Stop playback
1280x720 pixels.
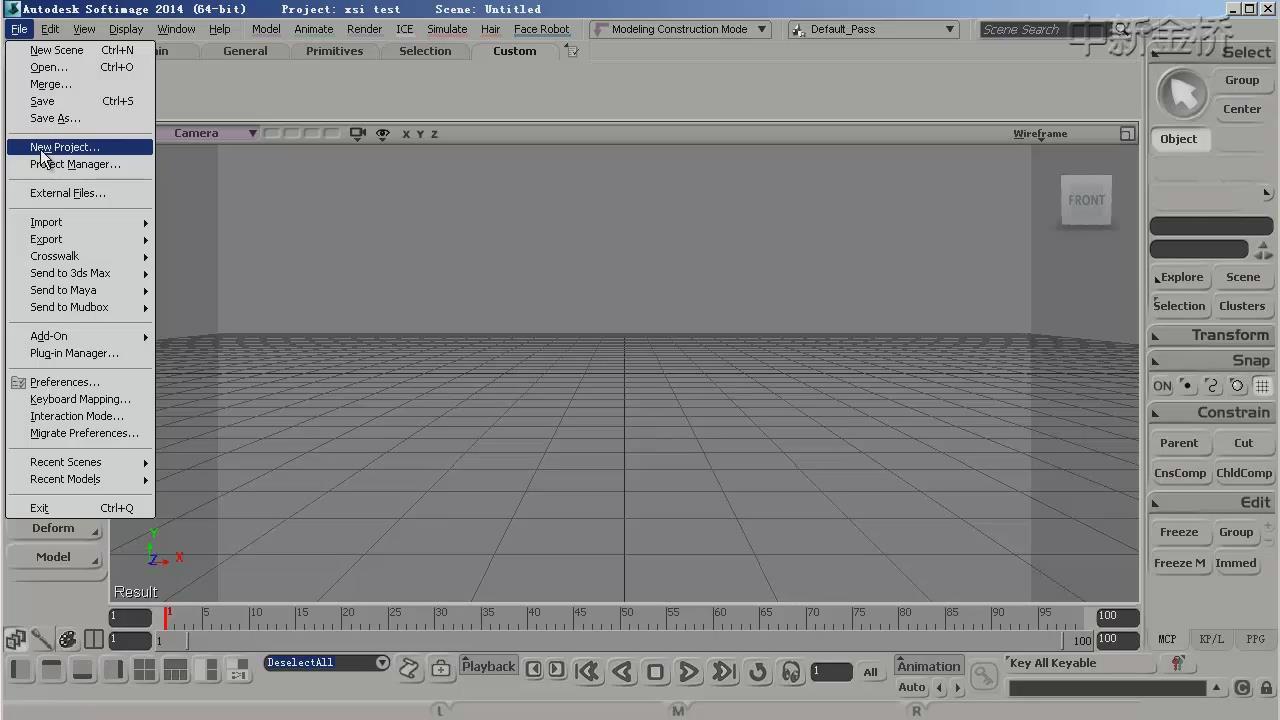(x=655, y=672)
